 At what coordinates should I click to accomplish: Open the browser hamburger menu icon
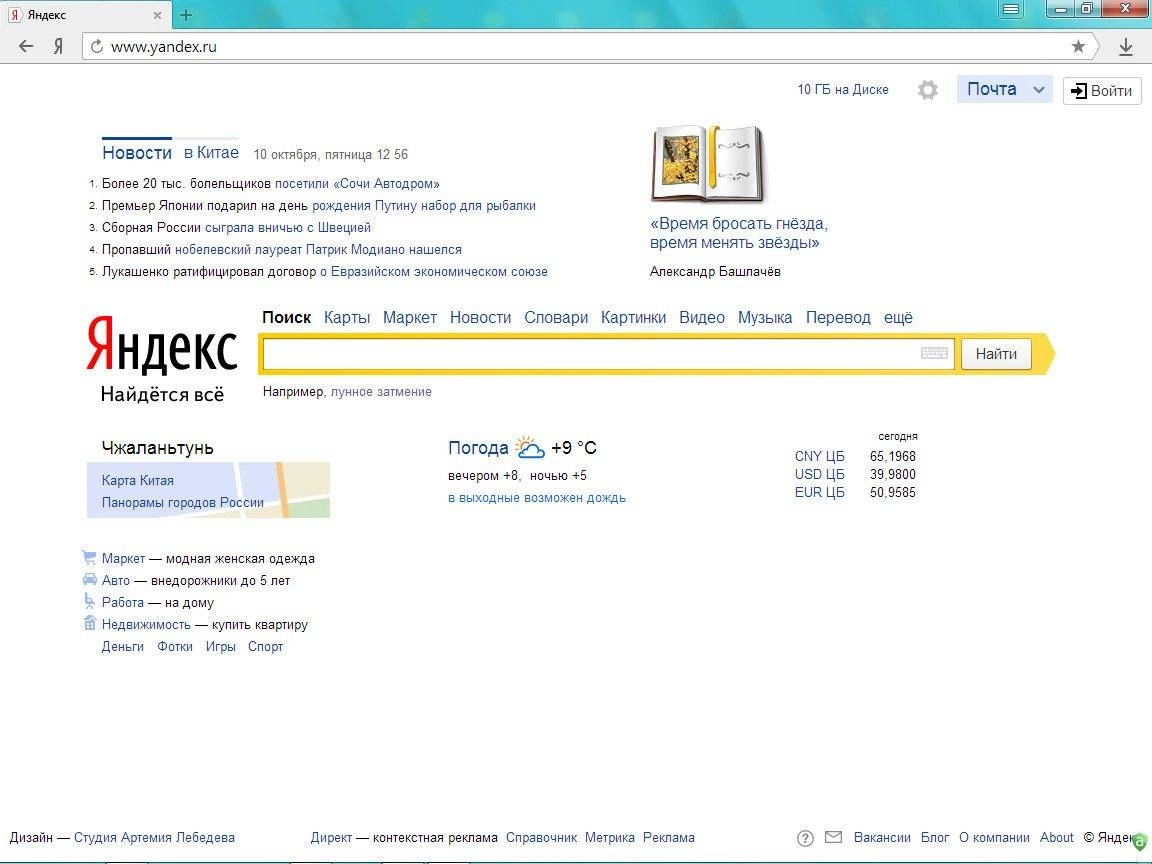1012,9
